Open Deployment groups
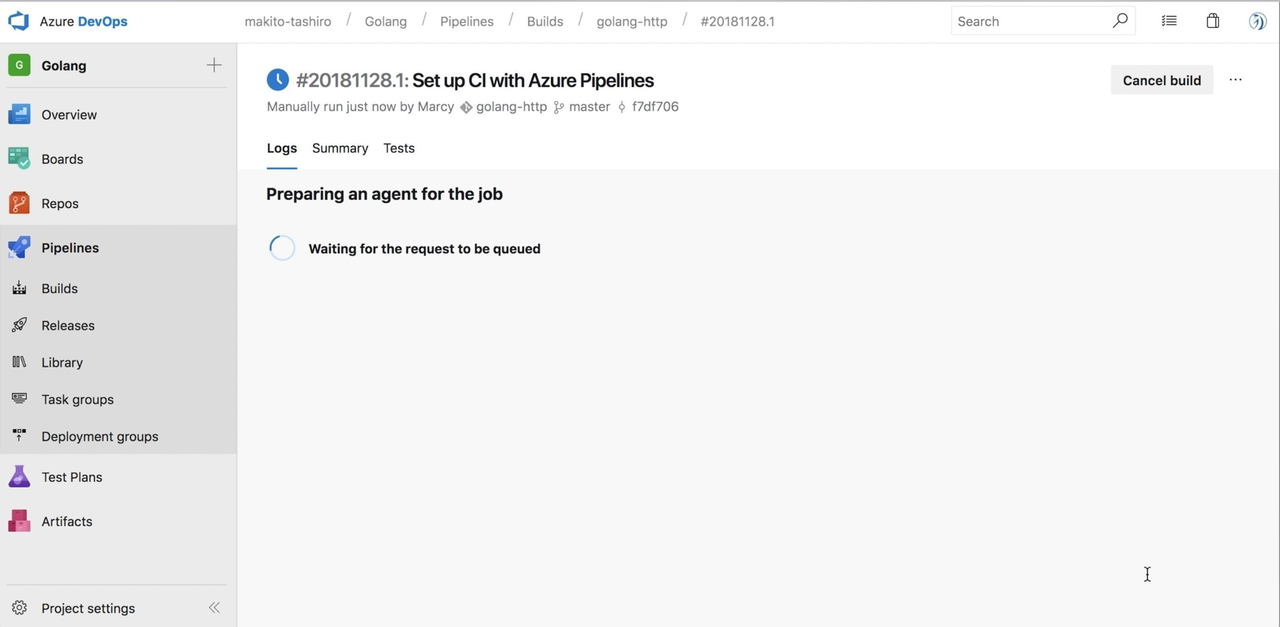 click(x=99, y=436)
